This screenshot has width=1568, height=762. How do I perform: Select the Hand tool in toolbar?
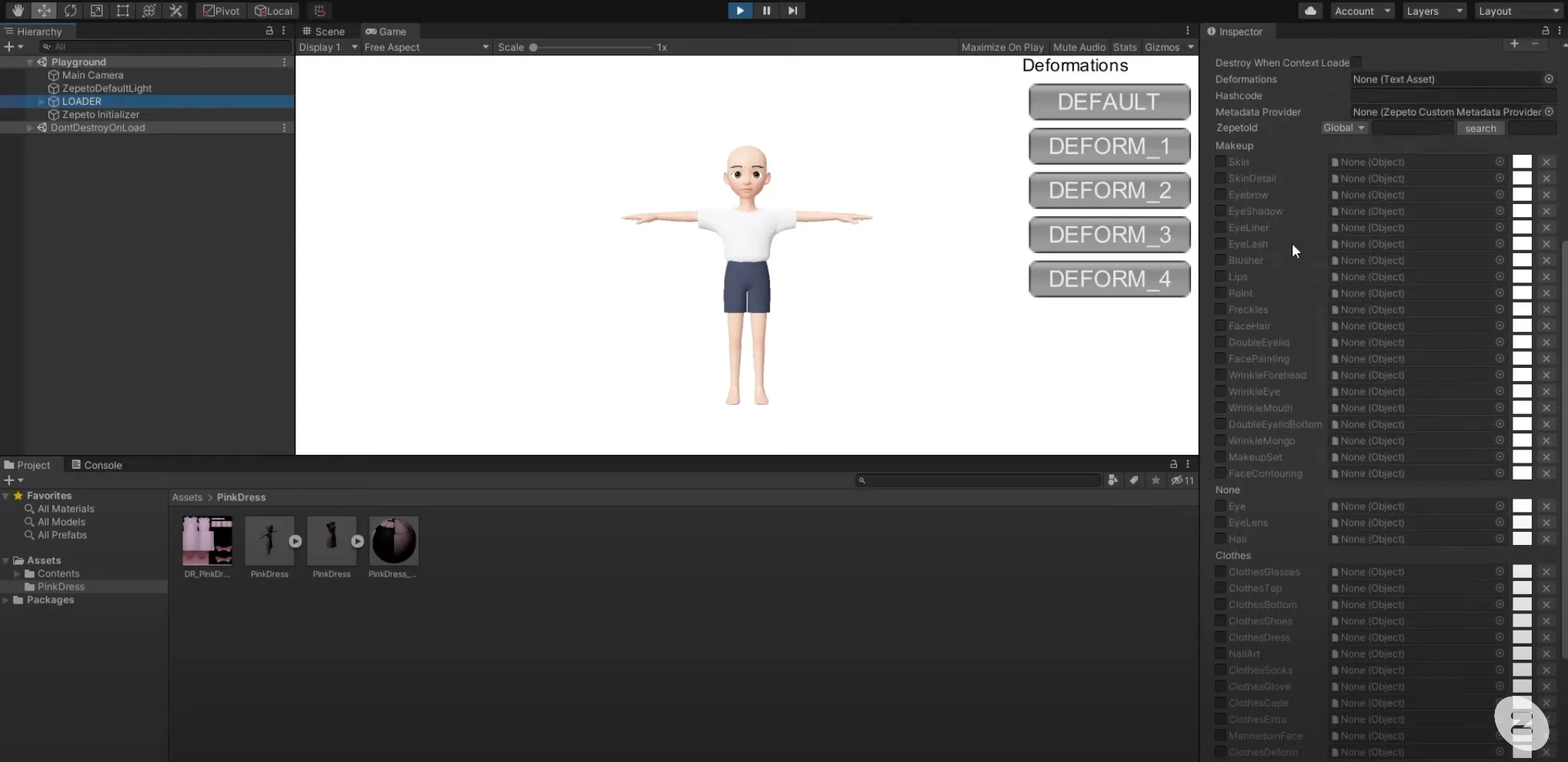[17, 11]
